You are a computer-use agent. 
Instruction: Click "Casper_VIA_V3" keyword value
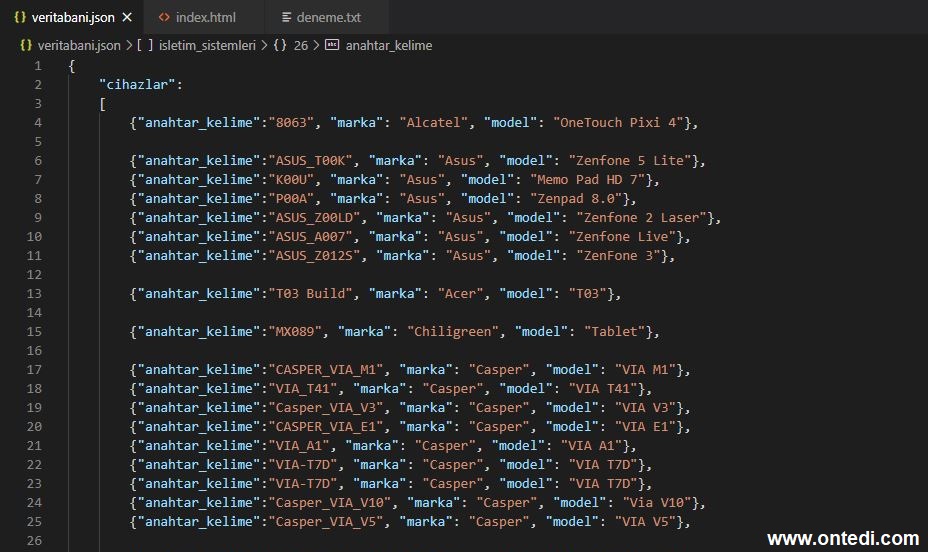coord(326,407)
